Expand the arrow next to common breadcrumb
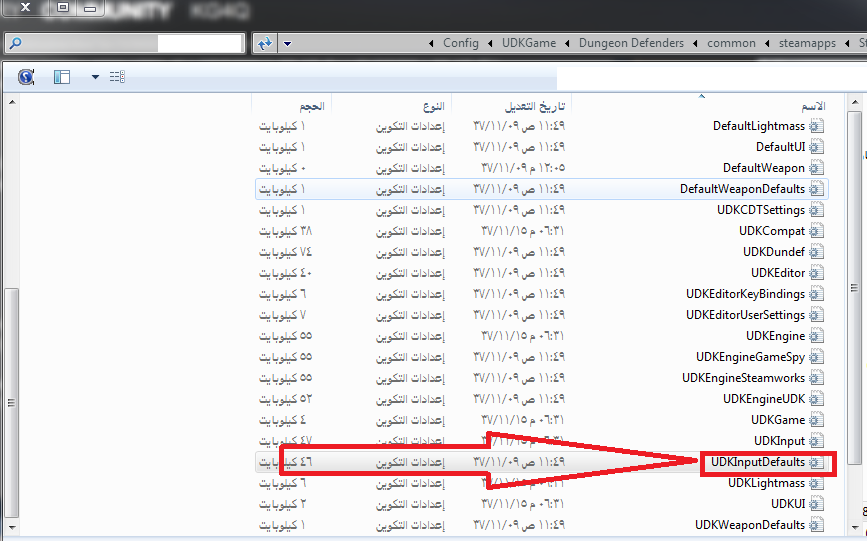 695,43
